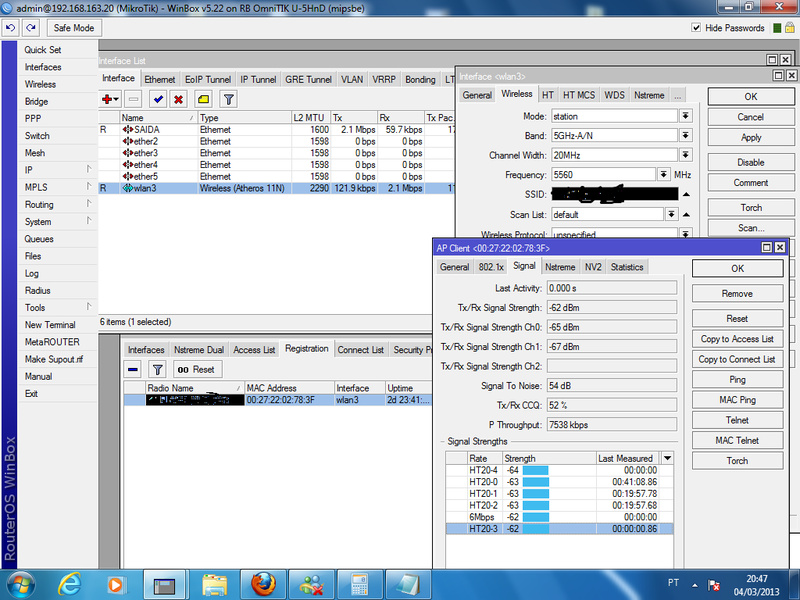Click HT20-3 signal strength bar
800x600 pixels.
(535, 529)
